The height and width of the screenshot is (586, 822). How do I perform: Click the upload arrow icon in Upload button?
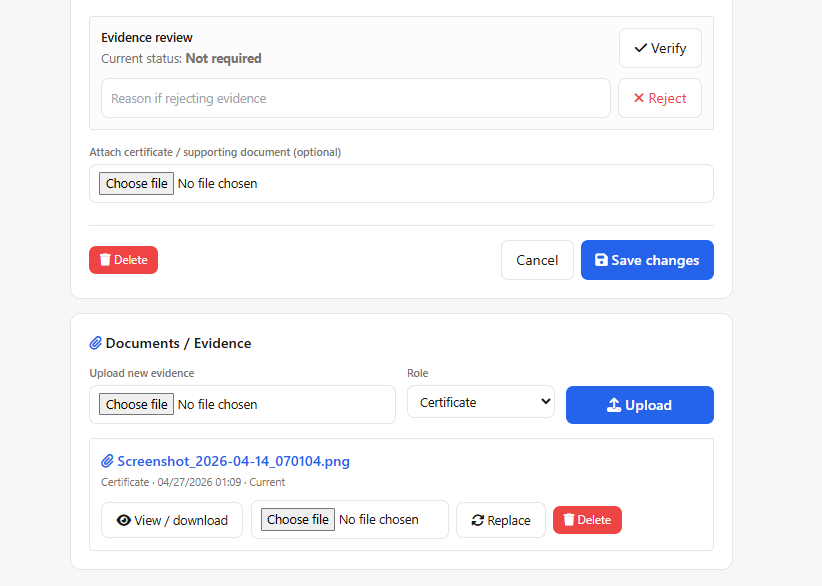tap(614, 405)
